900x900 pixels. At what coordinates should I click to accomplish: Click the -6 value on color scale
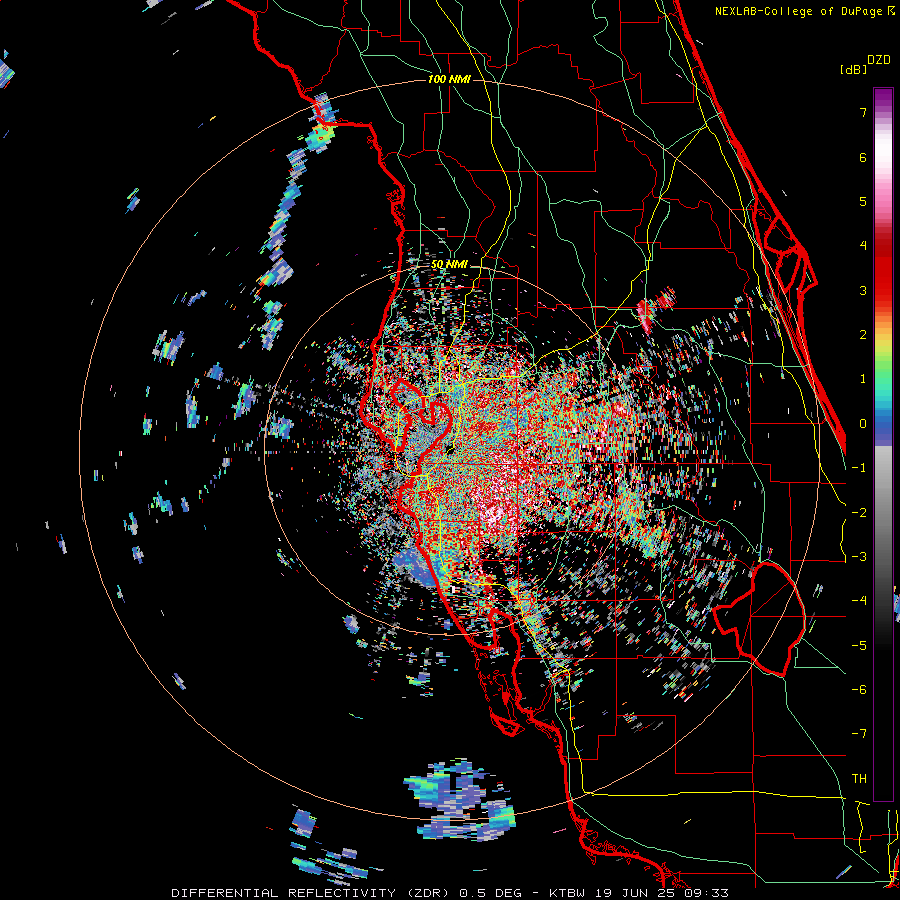tap(859, 690)
